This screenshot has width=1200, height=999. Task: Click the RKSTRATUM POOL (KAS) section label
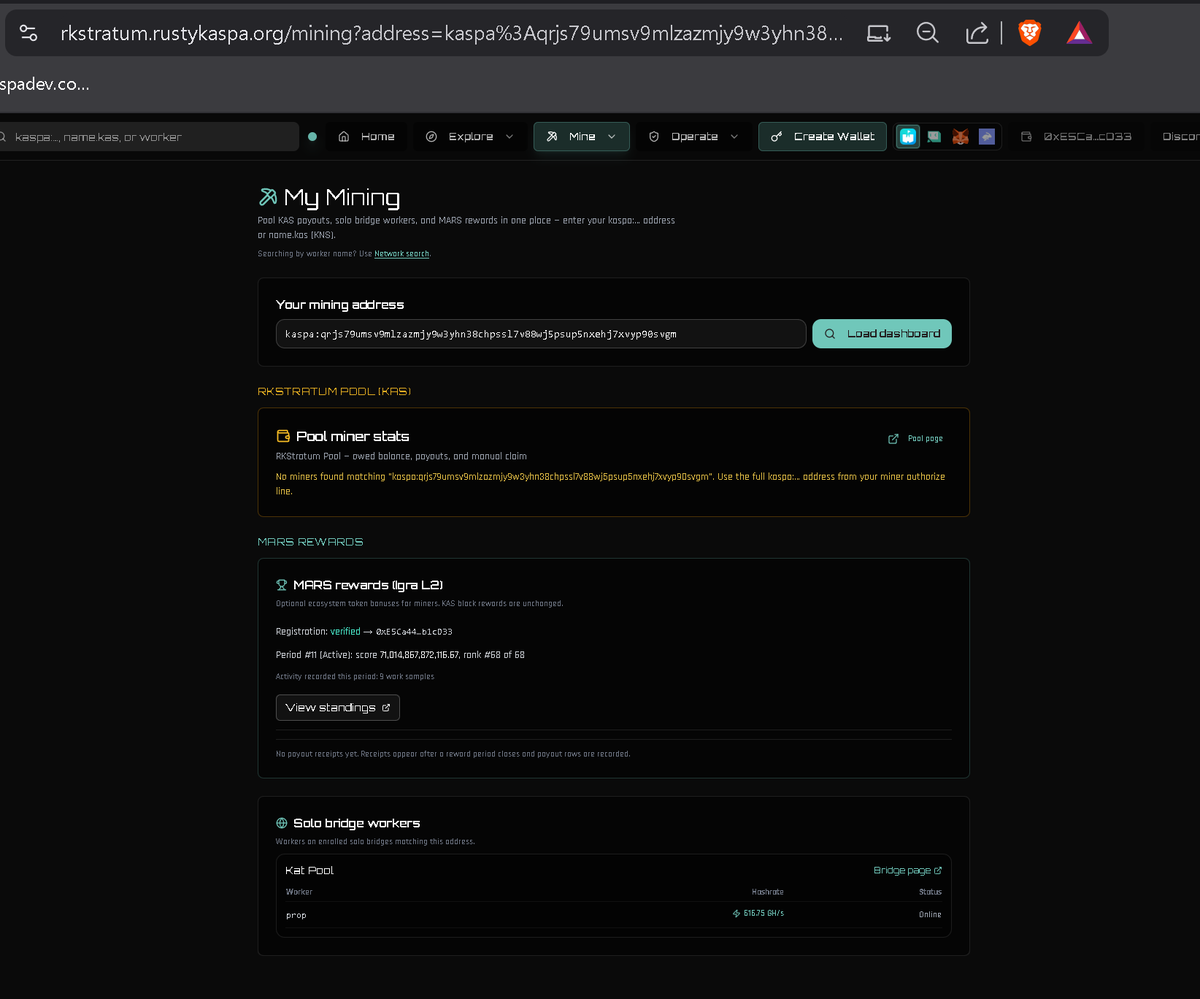(334, 391)
